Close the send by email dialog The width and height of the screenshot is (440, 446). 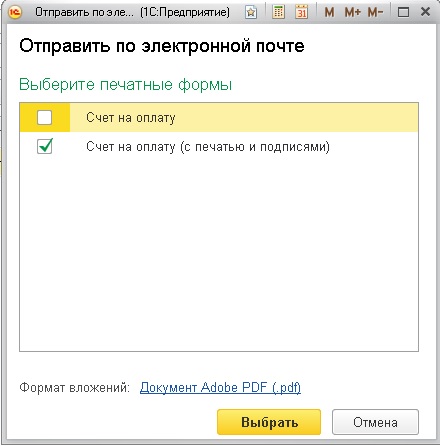(x=425, y=12)
